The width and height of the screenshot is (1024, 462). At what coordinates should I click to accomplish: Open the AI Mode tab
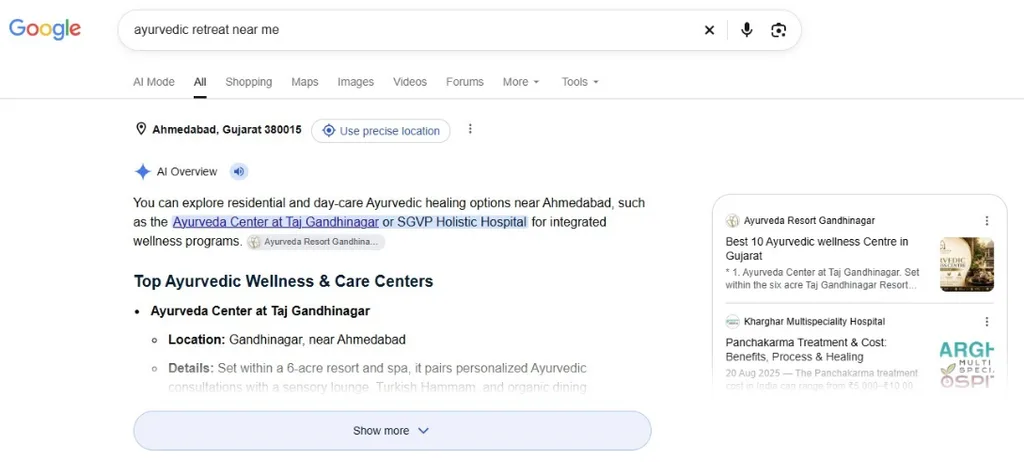[154, 82]
